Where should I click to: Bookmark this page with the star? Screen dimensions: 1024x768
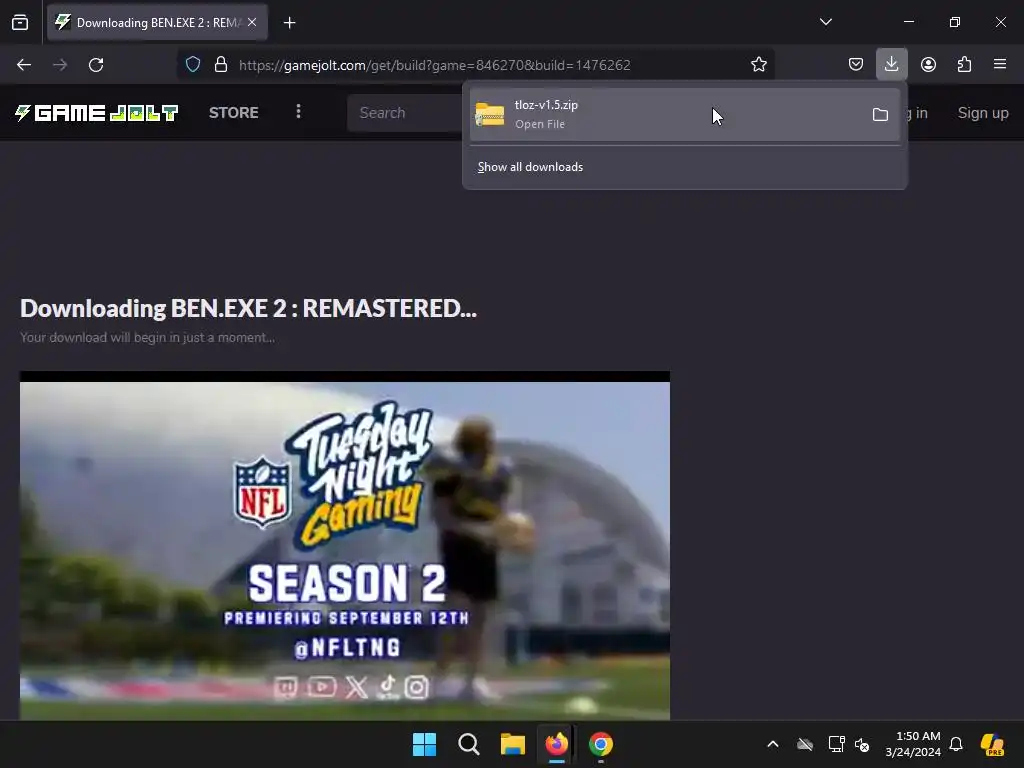click(x=758, y=65)
